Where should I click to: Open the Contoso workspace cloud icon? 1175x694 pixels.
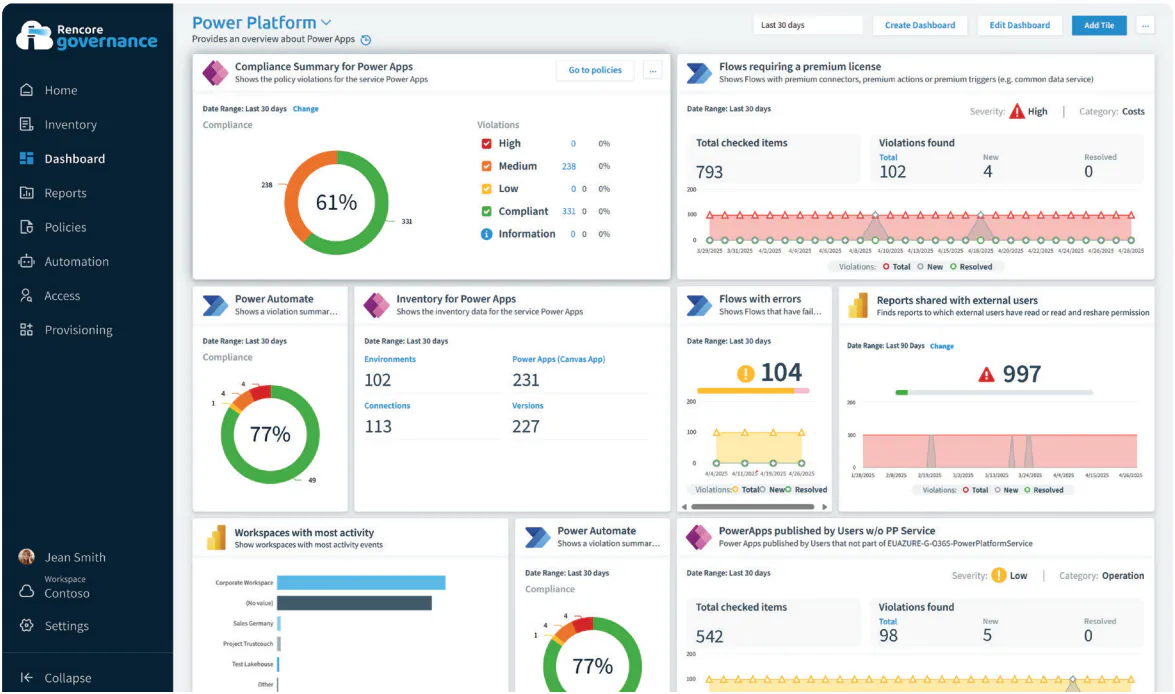[26, 591]
